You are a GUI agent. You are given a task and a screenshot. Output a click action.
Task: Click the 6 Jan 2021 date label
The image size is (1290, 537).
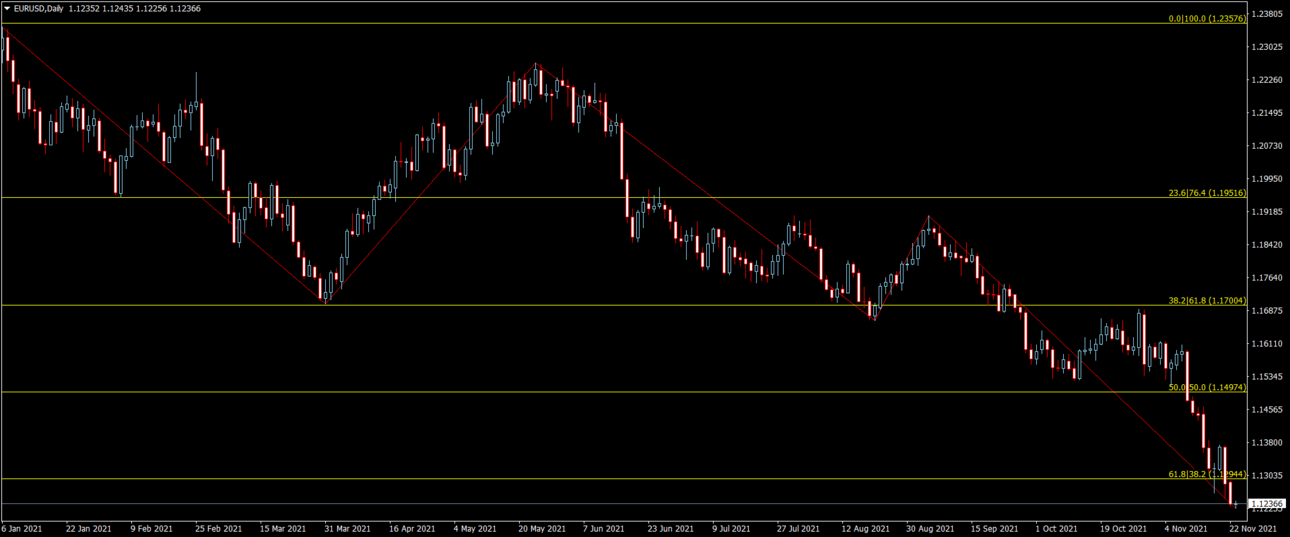click(x=22, y=528)
